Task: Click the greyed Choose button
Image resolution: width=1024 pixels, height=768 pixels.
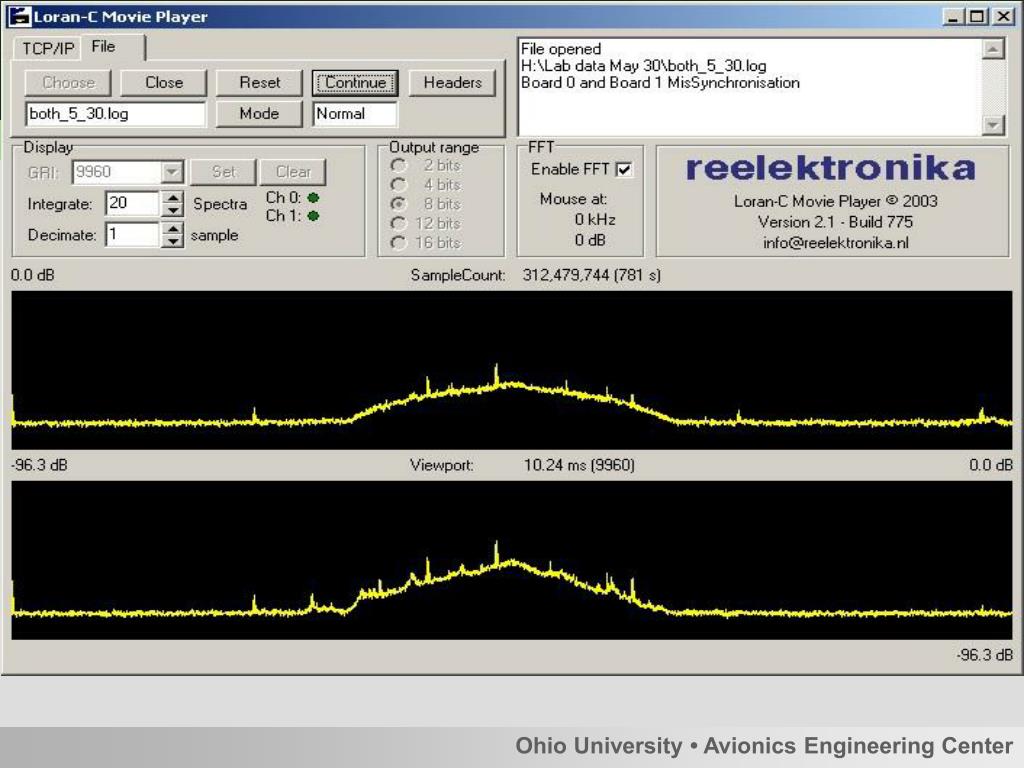Action: 69,83
